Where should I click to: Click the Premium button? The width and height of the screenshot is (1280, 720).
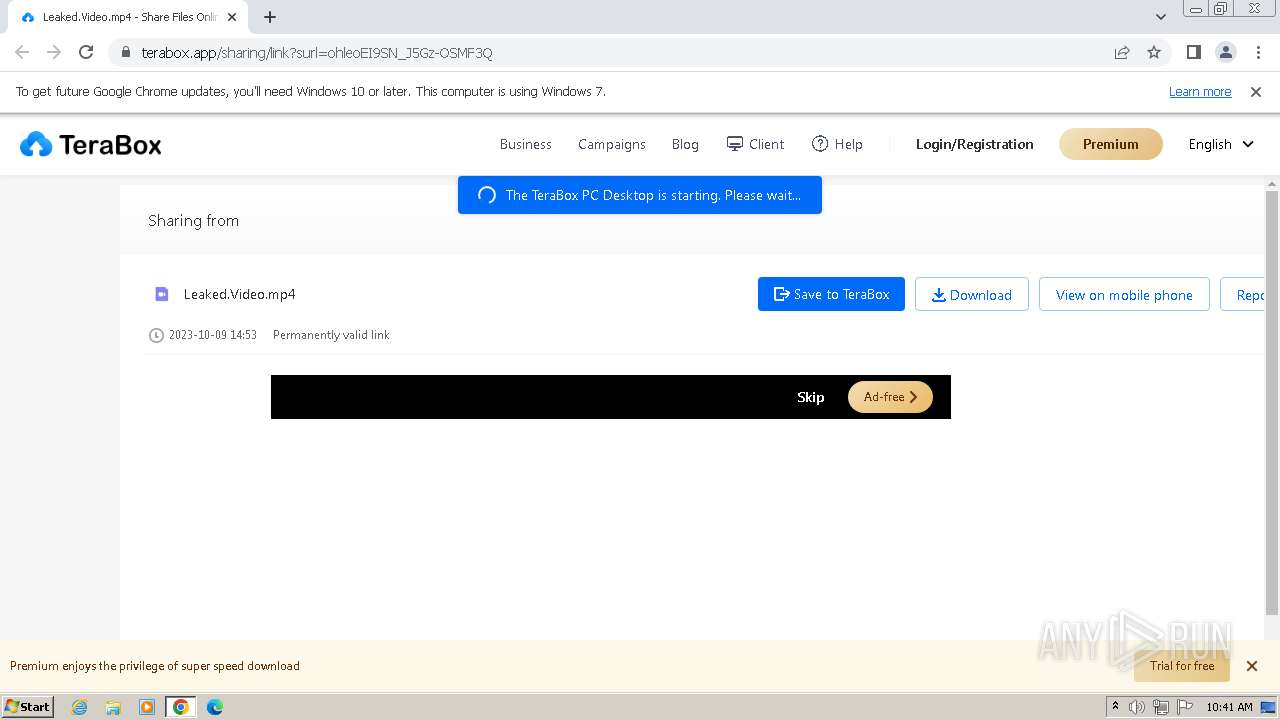(1111, 144)
